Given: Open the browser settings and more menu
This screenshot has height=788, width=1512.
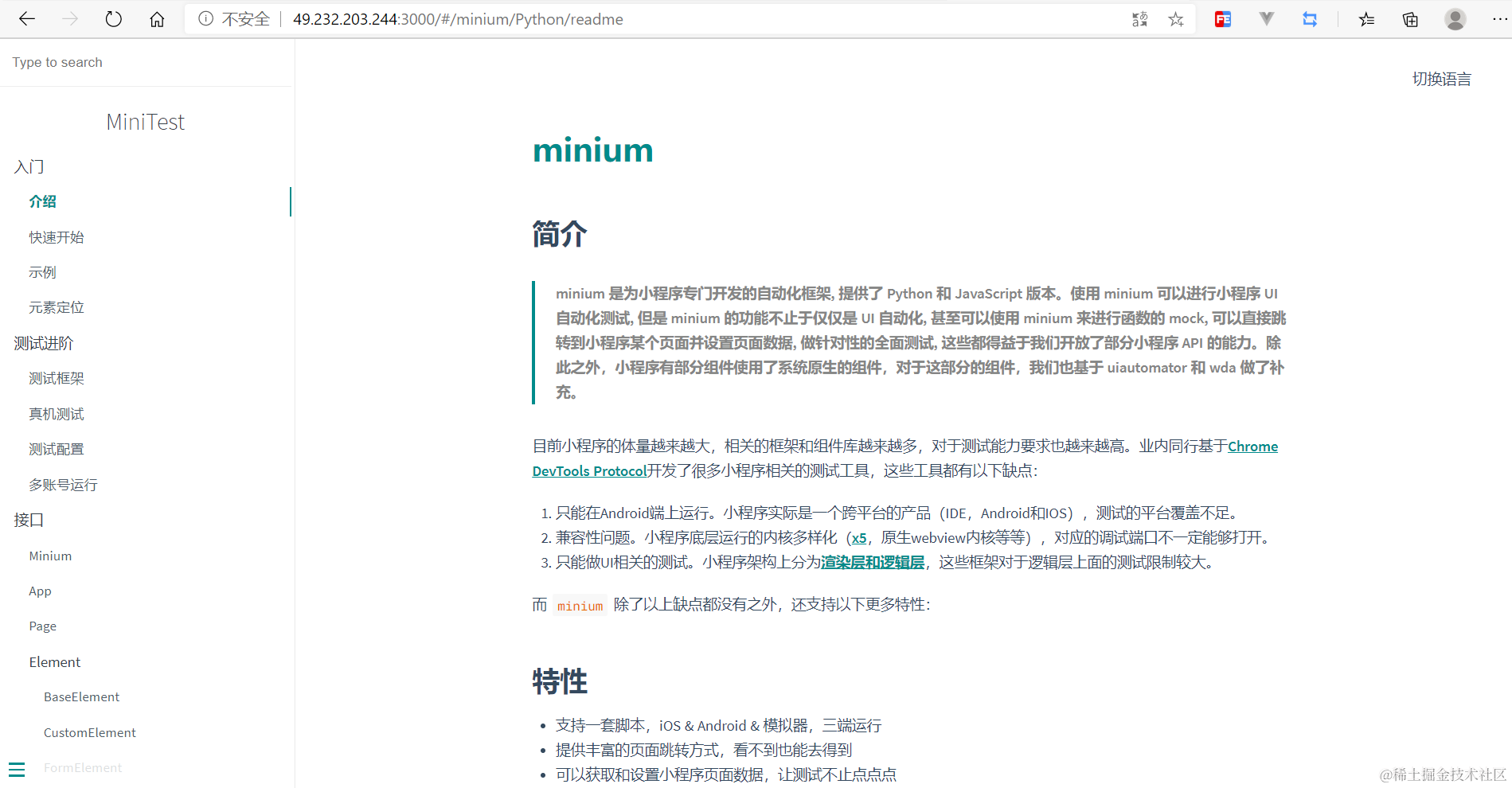Looking at the screenshot, I should (1498, 19).
